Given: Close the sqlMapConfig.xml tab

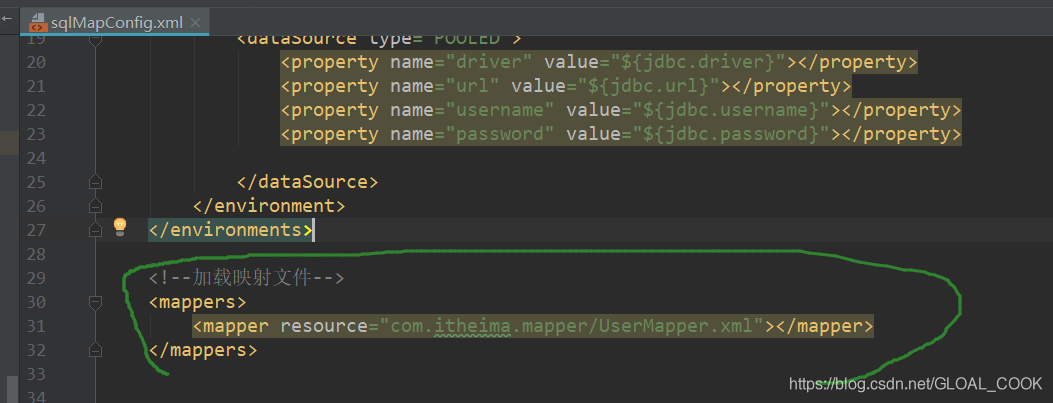Looking at the screenshot, I should point(195,24).
